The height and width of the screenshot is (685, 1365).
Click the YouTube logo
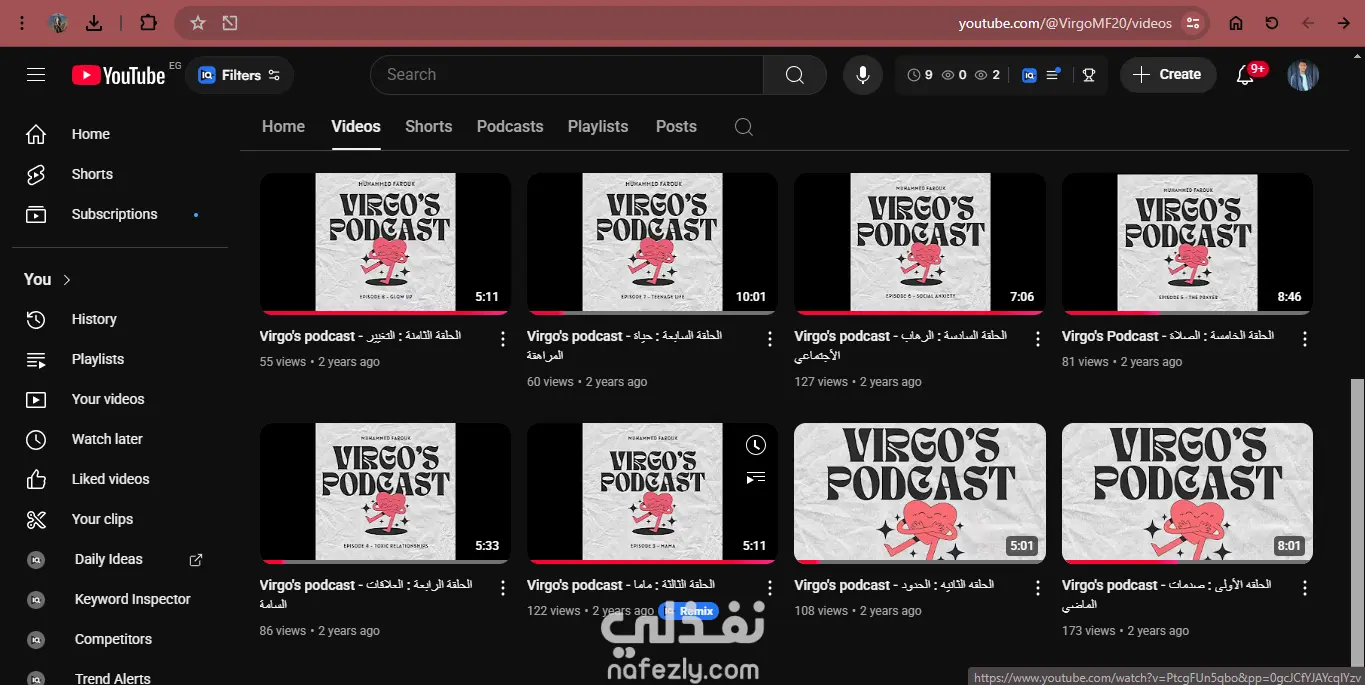click(118, 75)
